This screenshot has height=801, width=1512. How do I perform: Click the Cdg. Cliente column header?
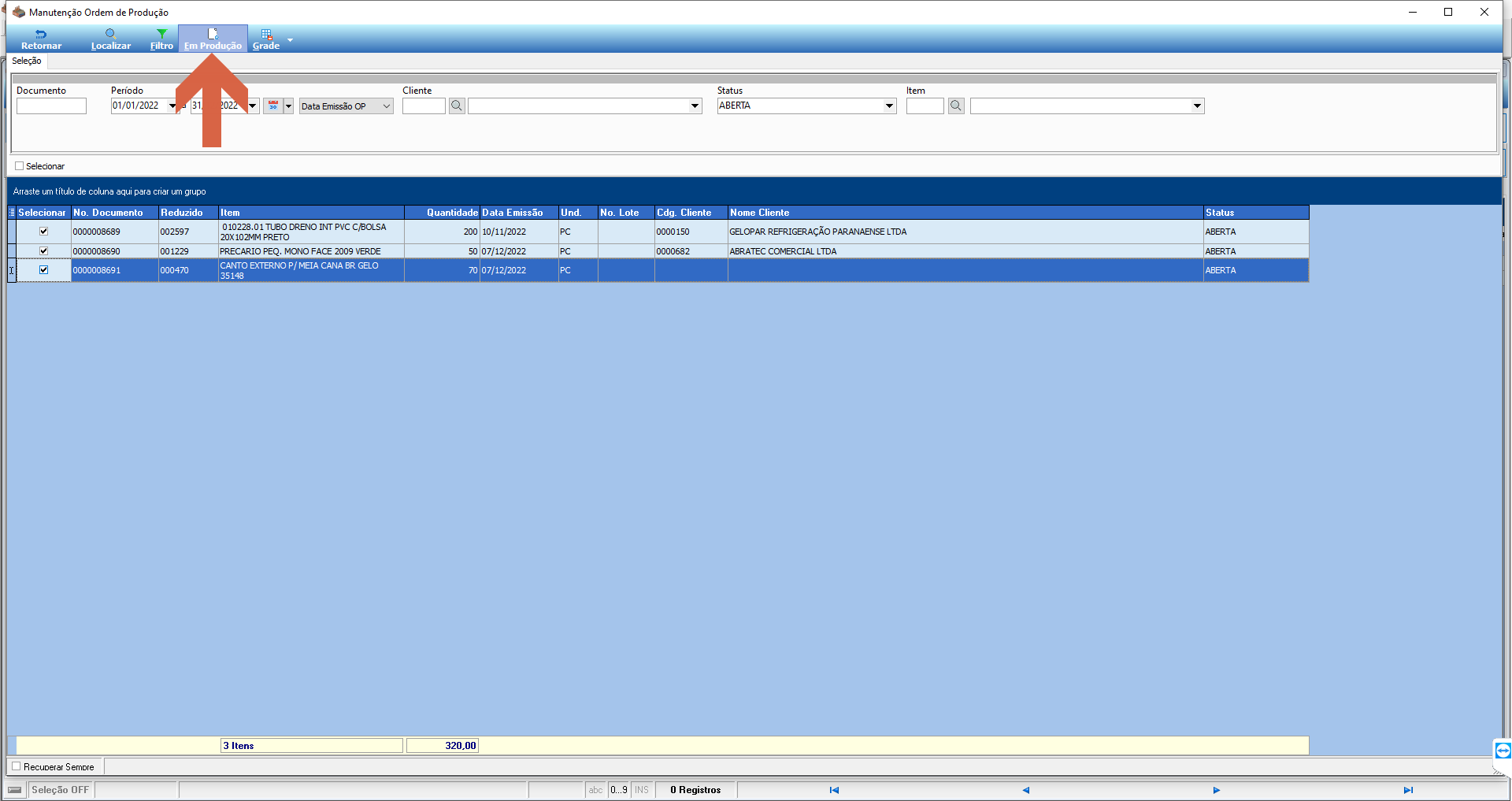pyautogui.click(x=691, y=213)
